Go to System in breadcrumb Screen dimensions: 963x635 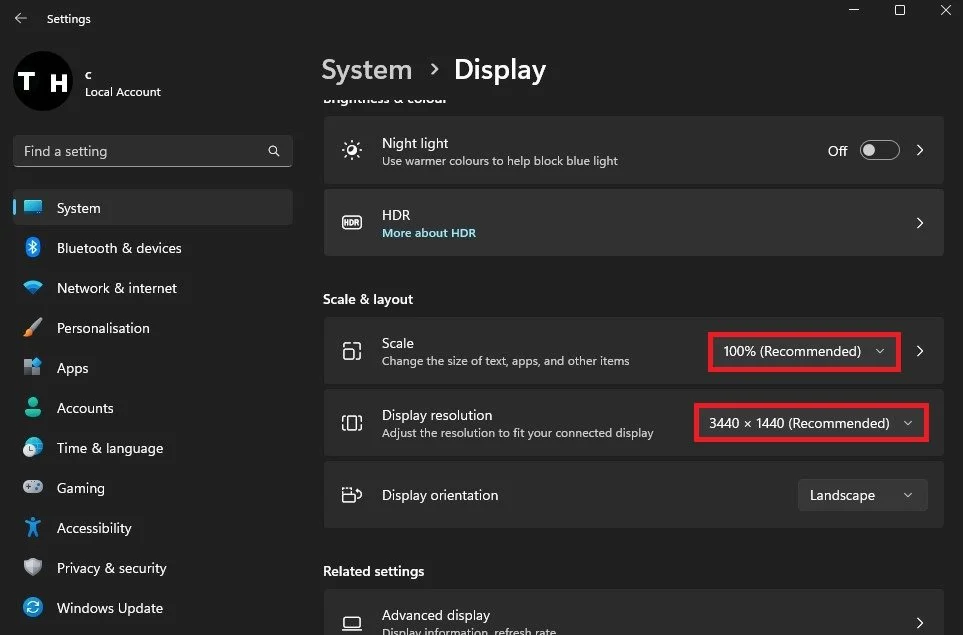pyautogui.click(x=367, y=69)
